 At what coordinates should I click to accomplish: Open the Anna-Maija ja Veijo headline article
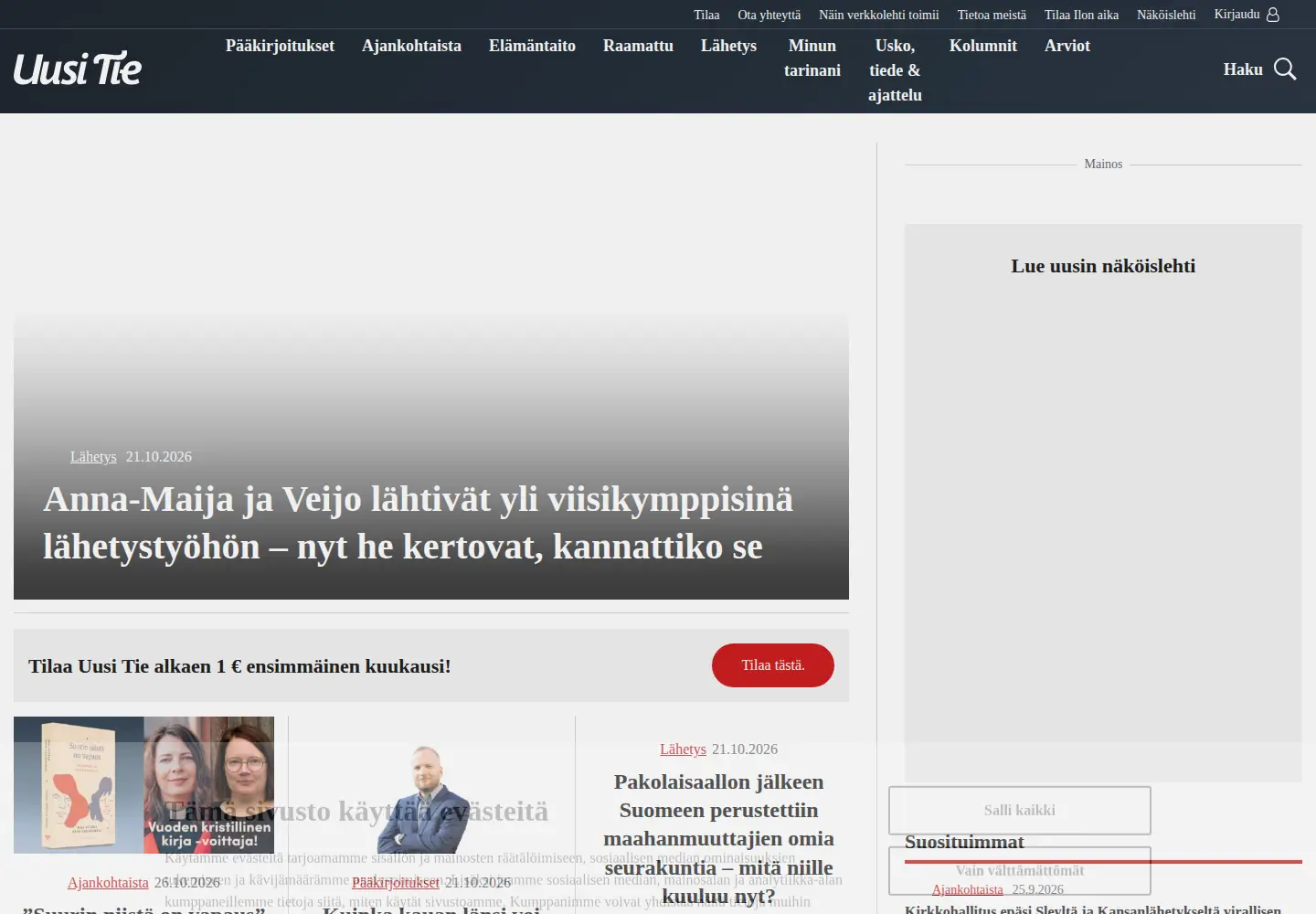418,523
